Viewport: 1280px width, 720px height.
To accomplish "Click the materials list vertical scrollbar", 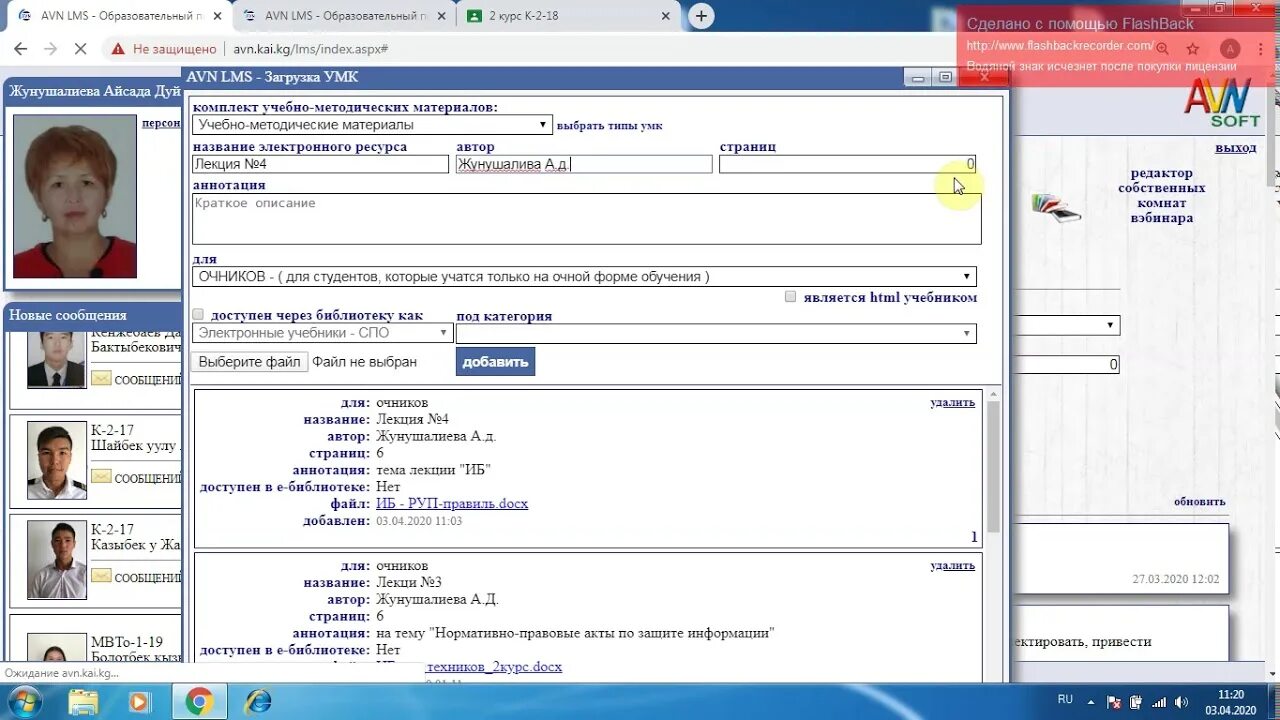I will pos(993,467).
